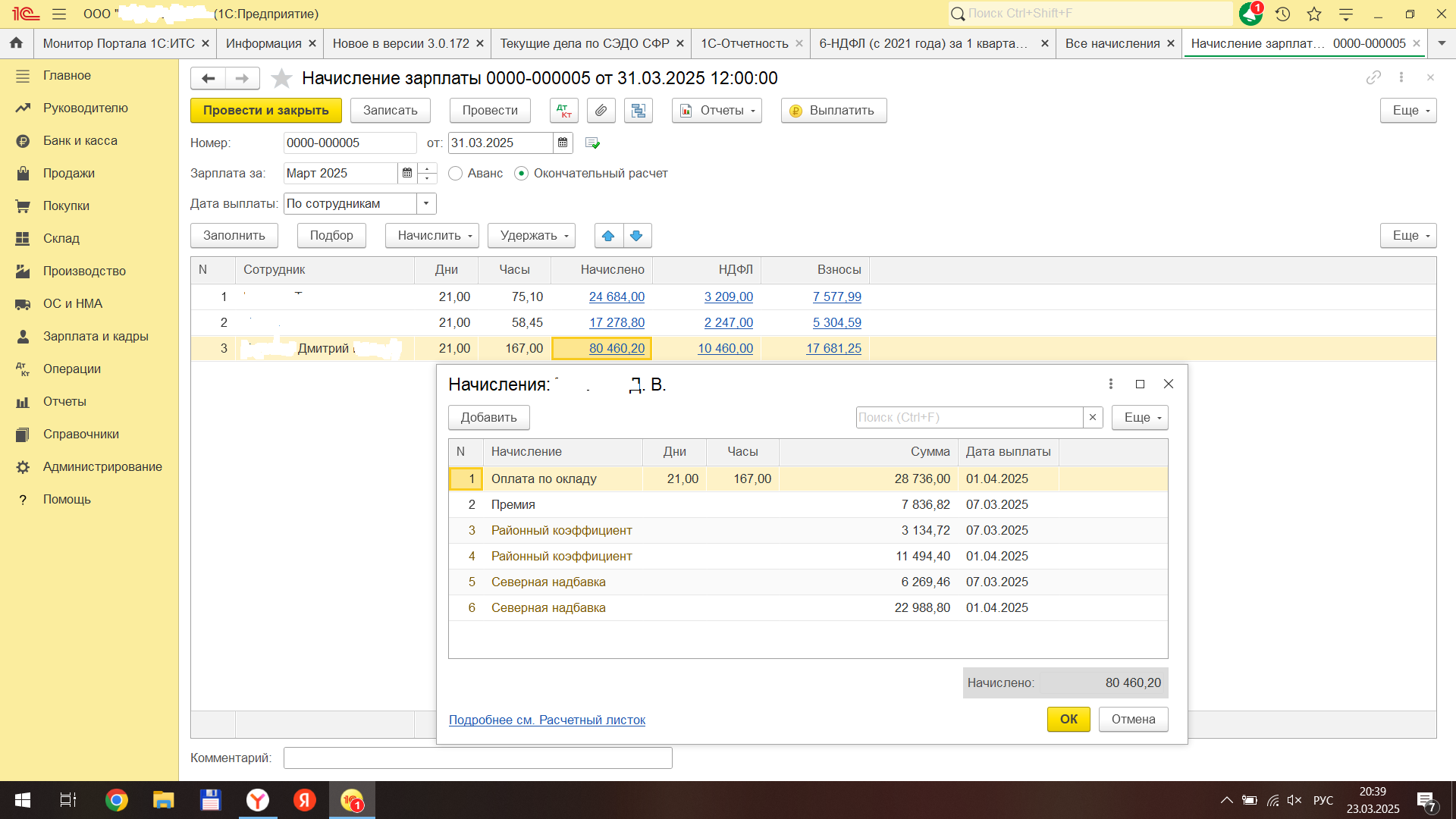Click the Дт/Кт postings icon
This screenshot has height=819, width=1456.
(563, 111)
